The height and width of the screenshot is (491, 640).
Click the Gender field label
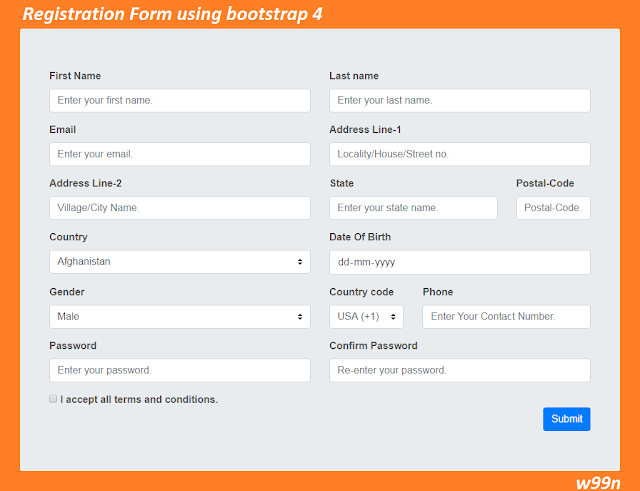pos(67,292)
